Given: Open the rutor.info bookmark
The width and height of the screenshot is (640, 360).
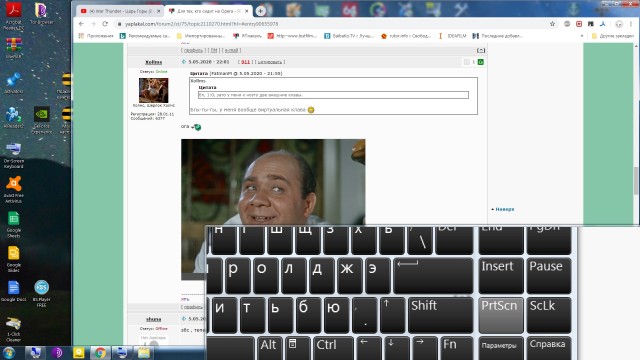Looking at the screenshot, I should (x=406, y=36).
